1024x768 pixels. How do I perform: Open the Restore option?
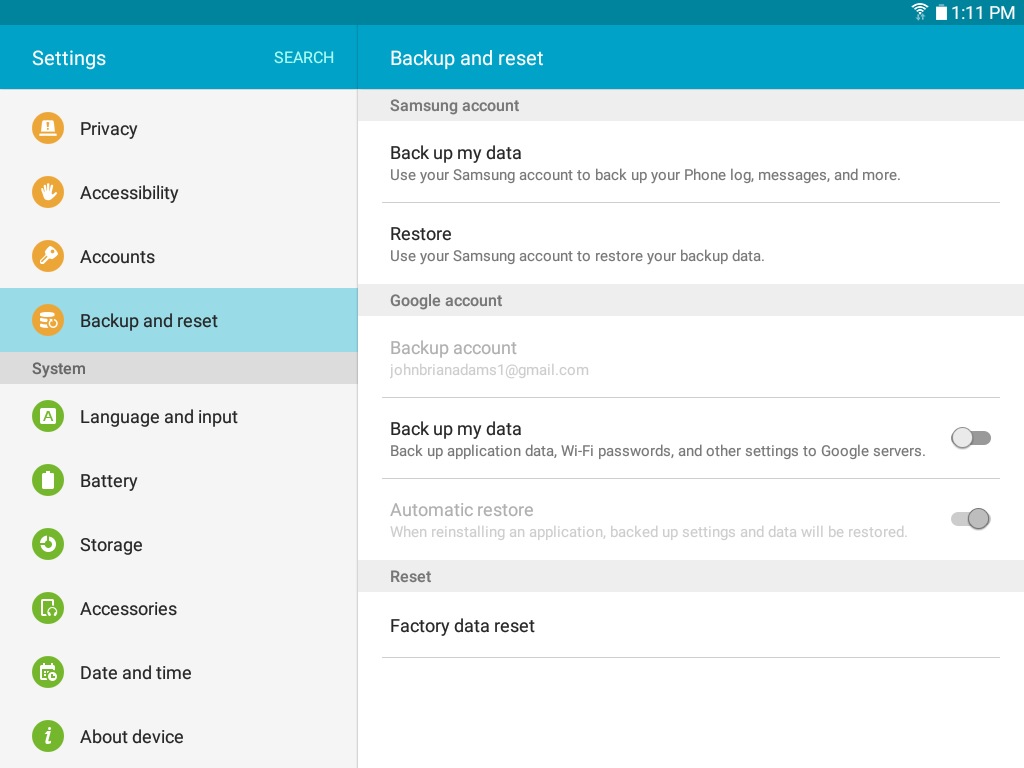[691, 244]
